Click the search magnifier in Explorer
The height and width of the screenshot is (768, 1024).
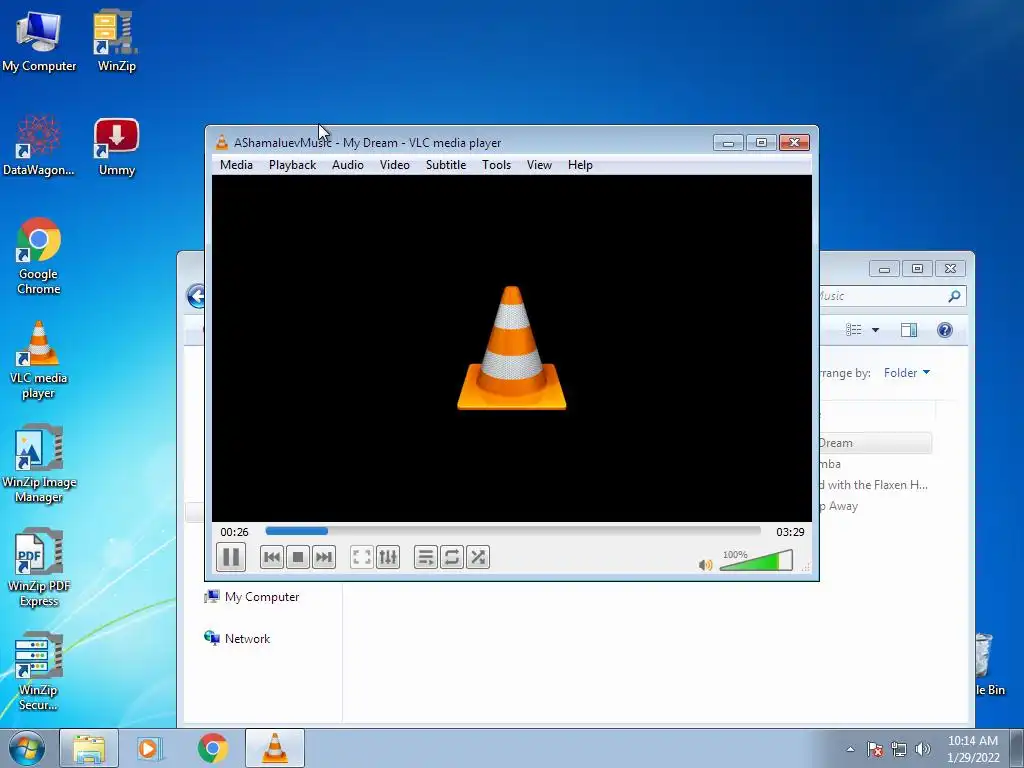(954, 296)
